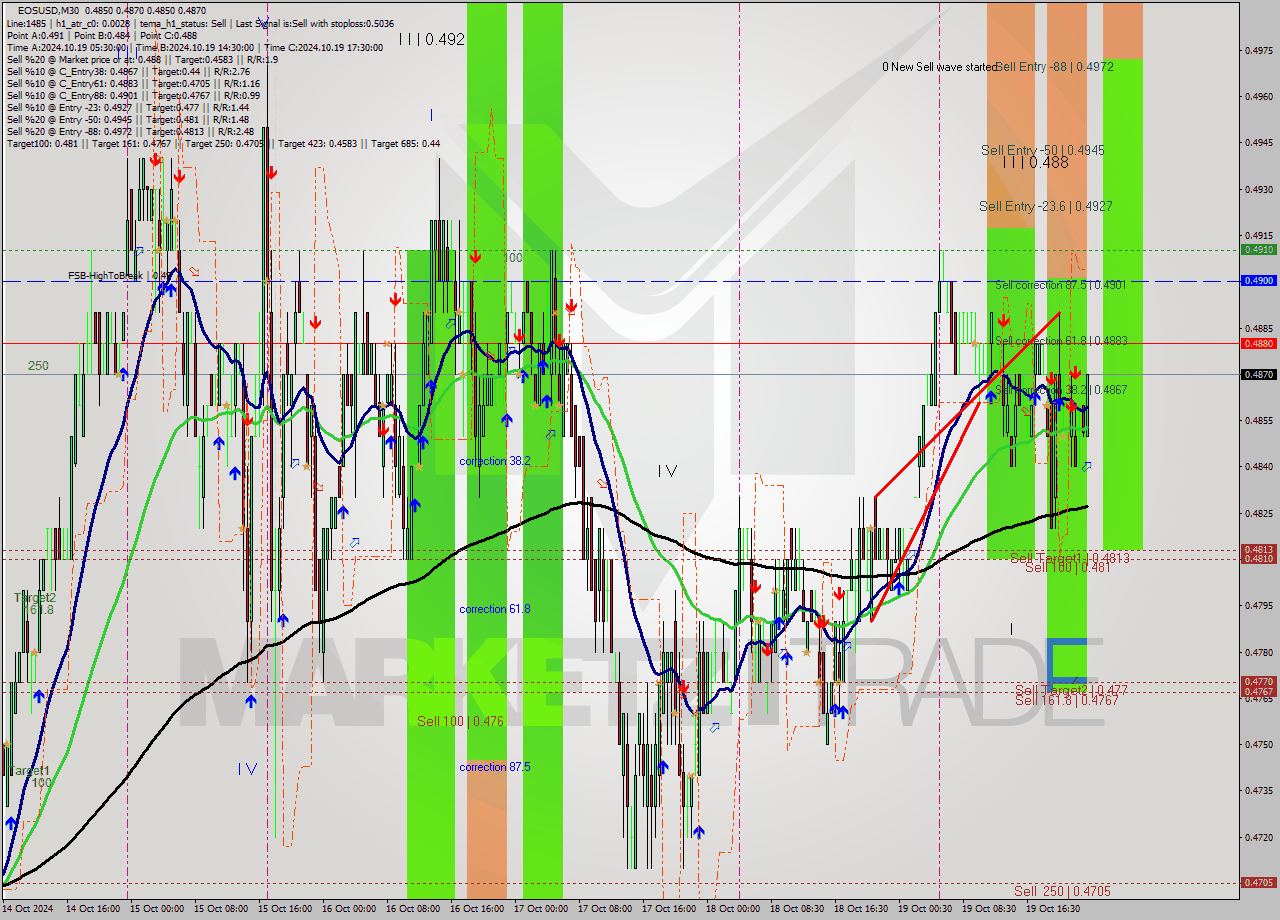Click the 'I I I 0.488' wave label

1036,162
